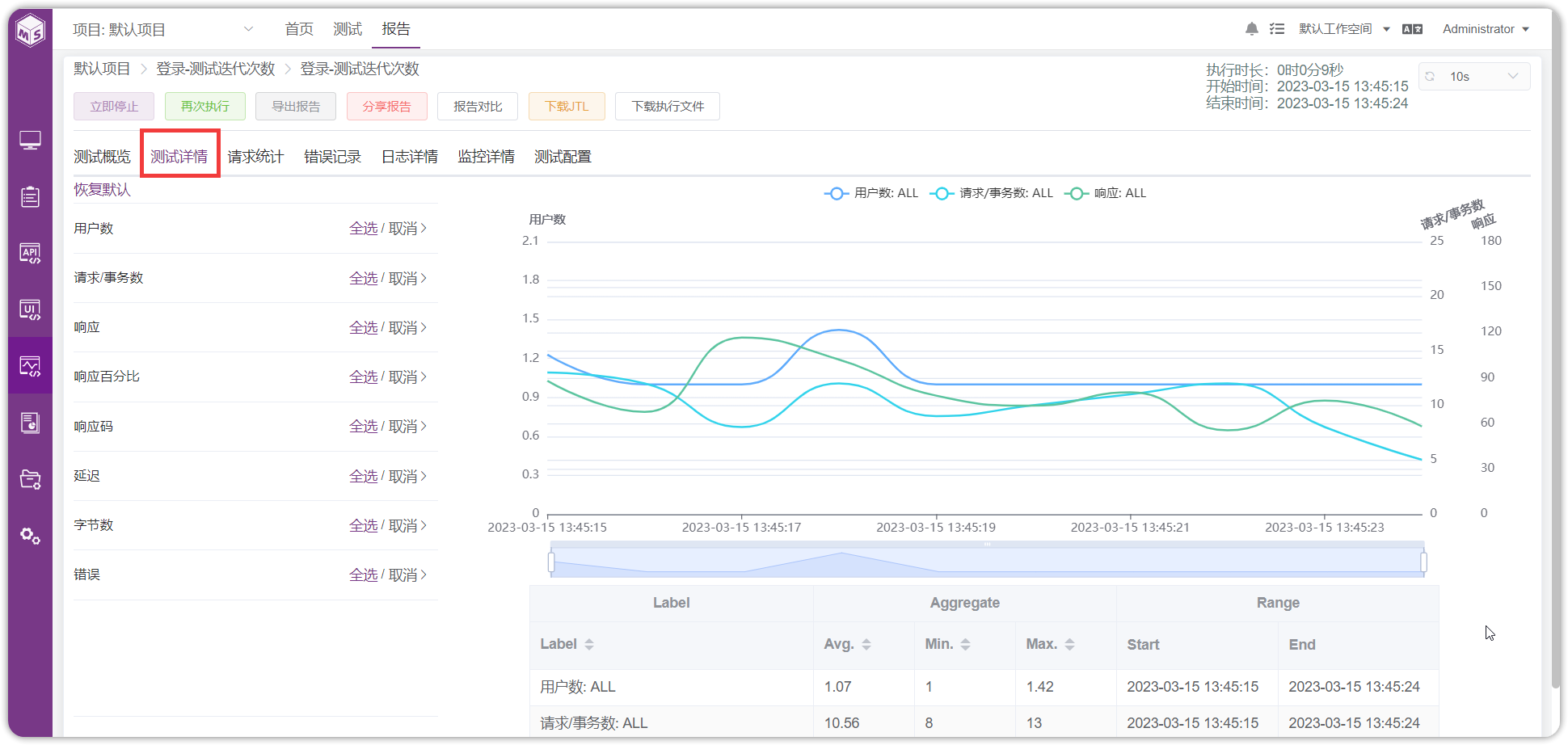The height and width of the screenshot is (745, 1568).
Task: Expand the 用户数 metric row chevron
Action: point(424,228)
